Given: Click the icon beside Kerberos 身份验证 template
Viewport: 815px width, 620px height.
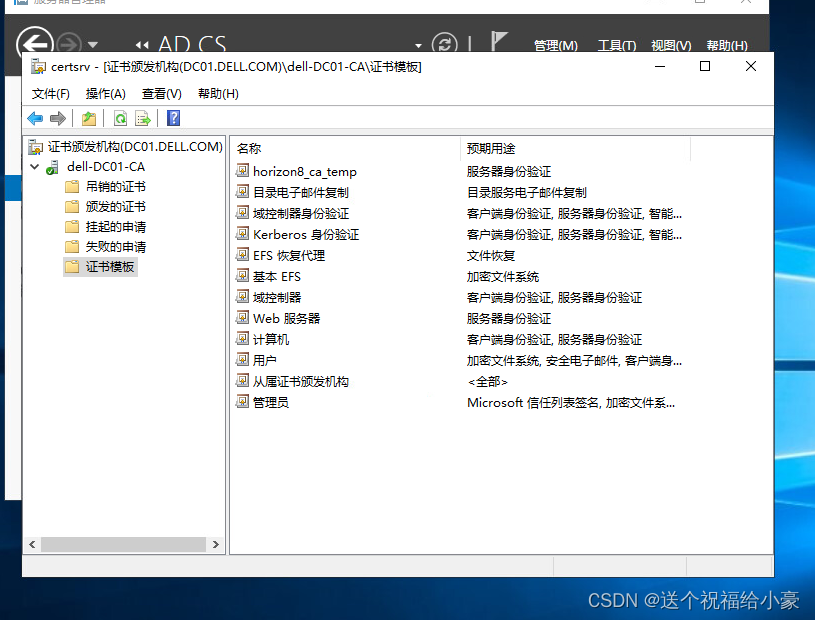Looking at the screenshot, I should (242, 233).
